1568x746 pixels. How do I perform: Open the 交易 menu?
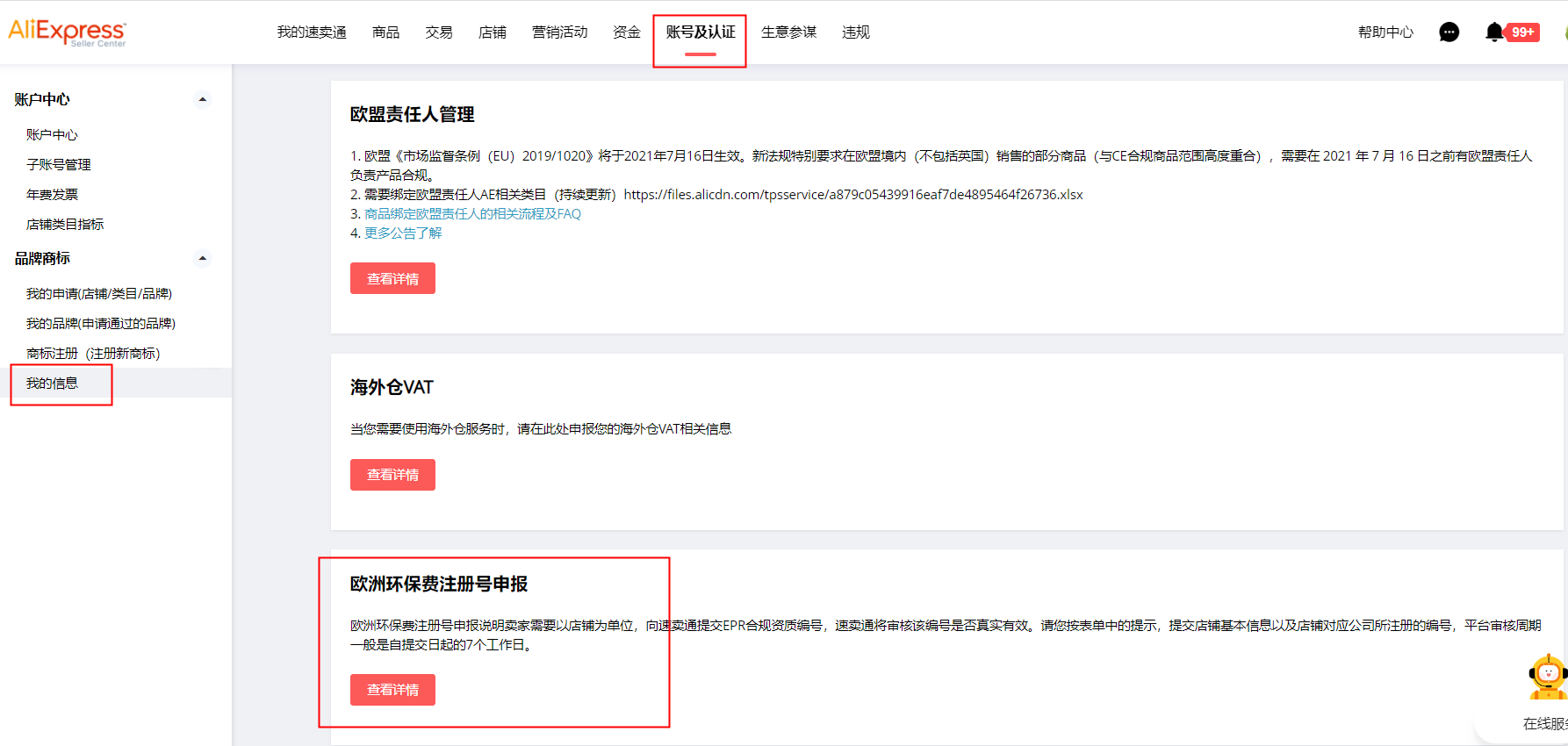point(439,32)
